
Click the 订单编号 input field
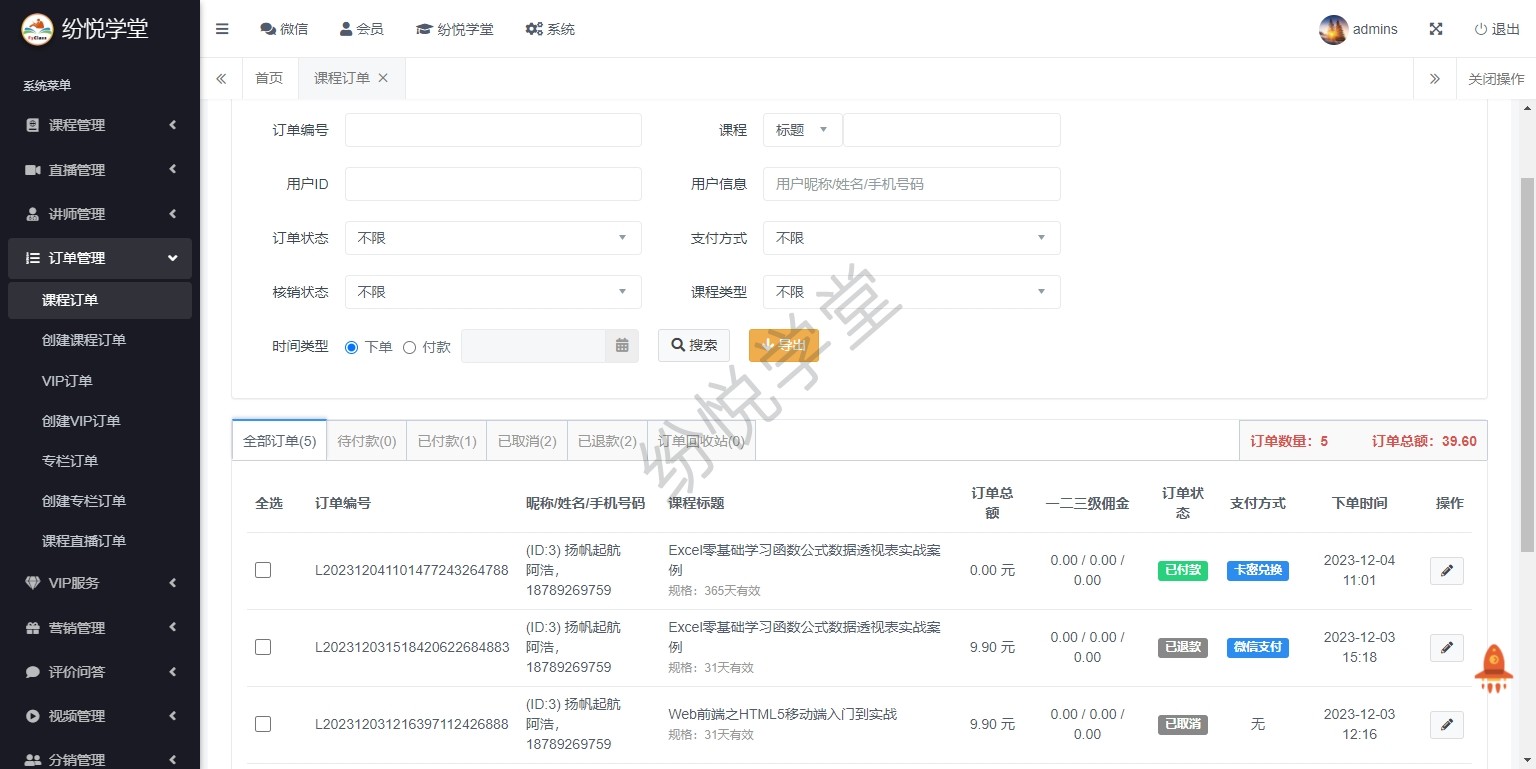point(493,130)
